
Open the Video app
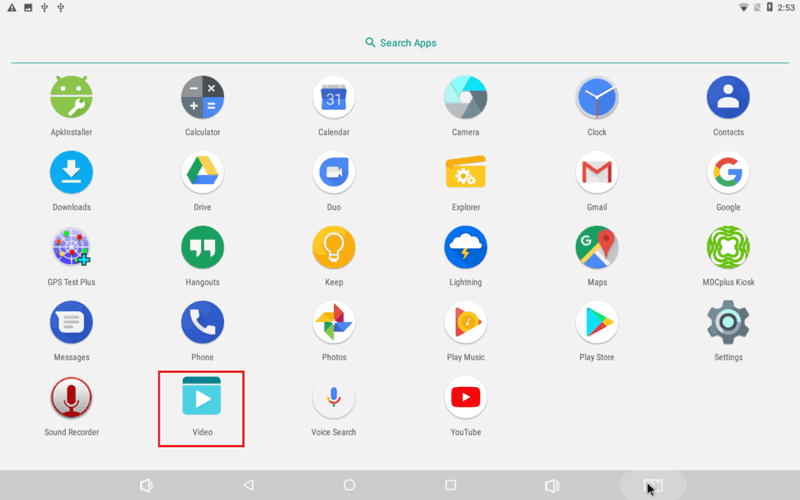pos(202,399)
